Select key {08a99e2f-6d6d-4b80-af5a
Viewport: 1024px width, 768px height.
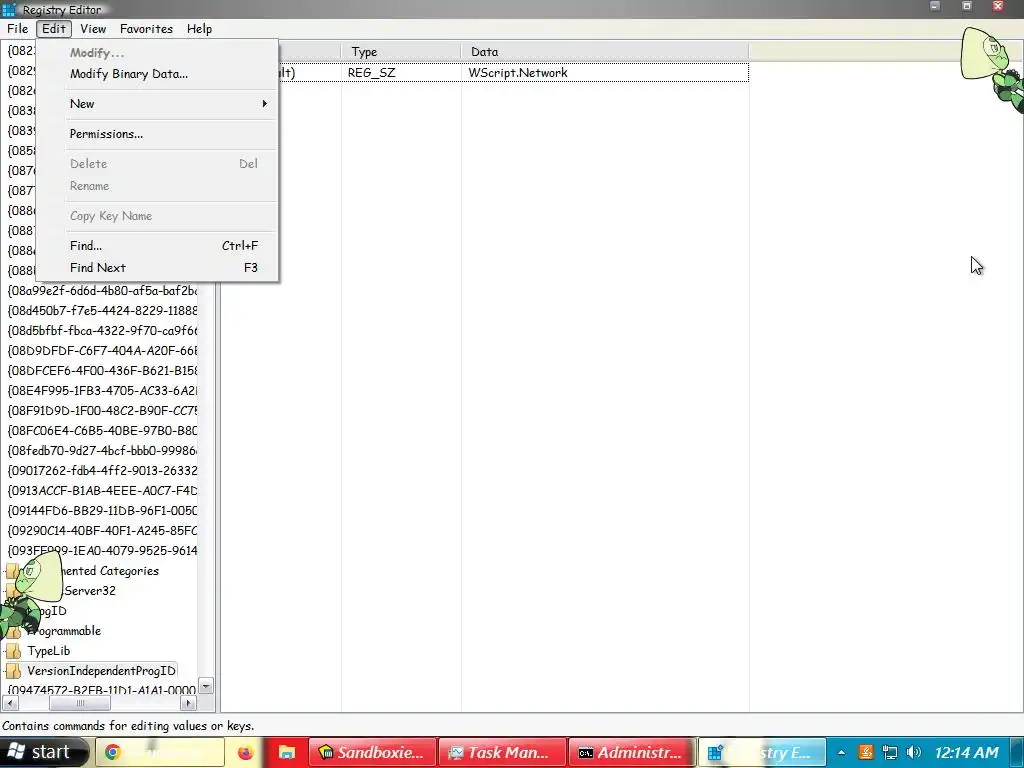(102, 291)
